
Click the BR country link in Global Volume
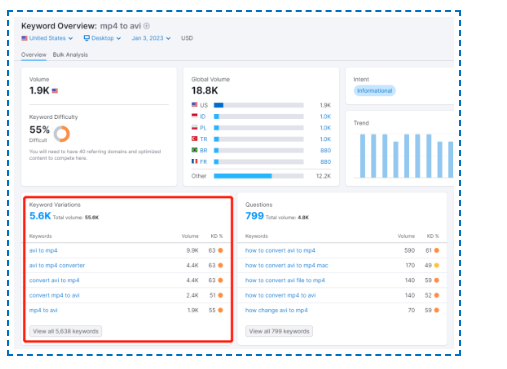pyautogui.click(x=203, y=151)
